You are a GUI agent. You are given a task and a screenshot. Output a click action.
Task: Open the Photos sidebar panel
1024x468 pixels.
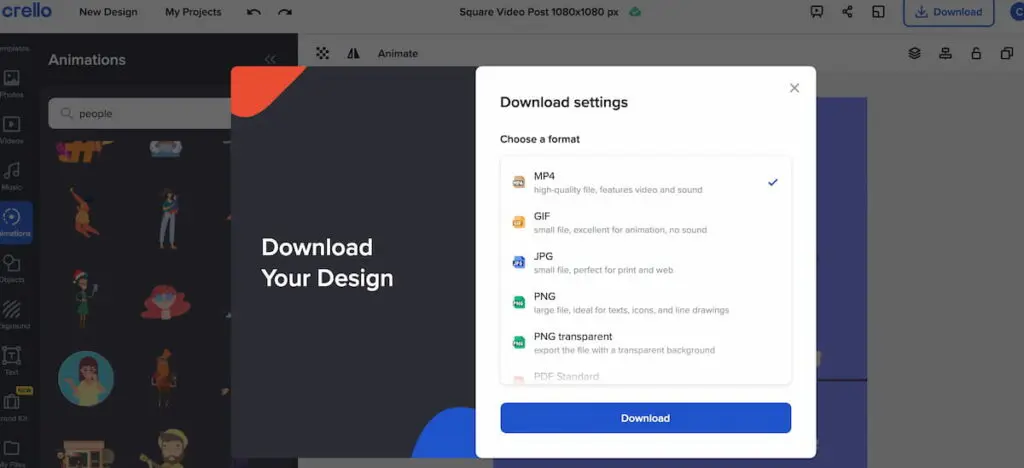click(12, 84)
